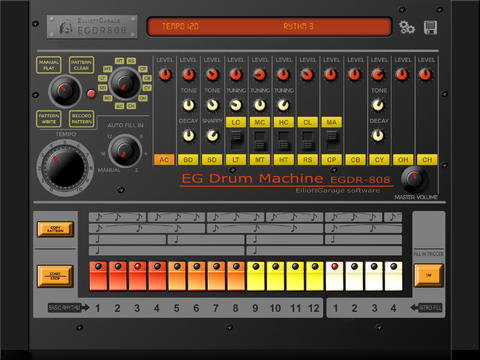Viewport: 480px width, 360px height.
Task: Click the LT tuning knob
Action: click(236, 105)
